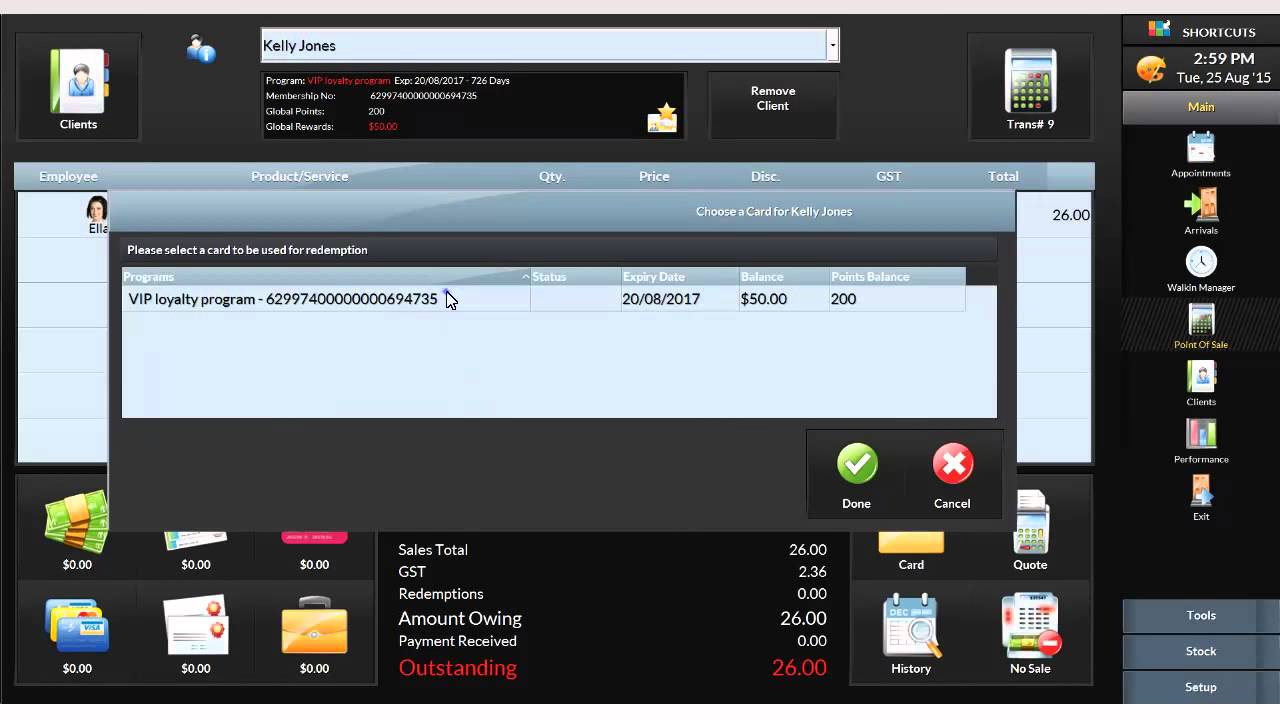The image size is (1280, 720).
Task: Expand the Kelly Jones client dropdown arrow
Action: [832, 45]
